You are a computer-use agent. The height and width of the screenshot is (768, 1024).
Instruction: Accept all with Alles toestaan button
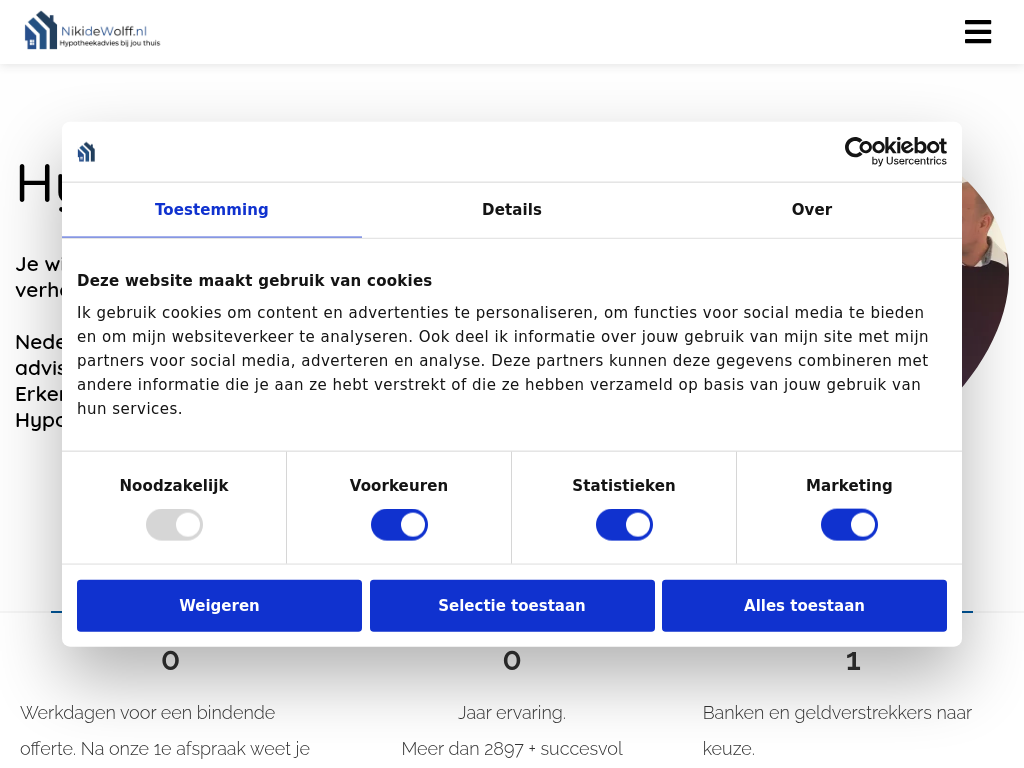coord(804,606)
